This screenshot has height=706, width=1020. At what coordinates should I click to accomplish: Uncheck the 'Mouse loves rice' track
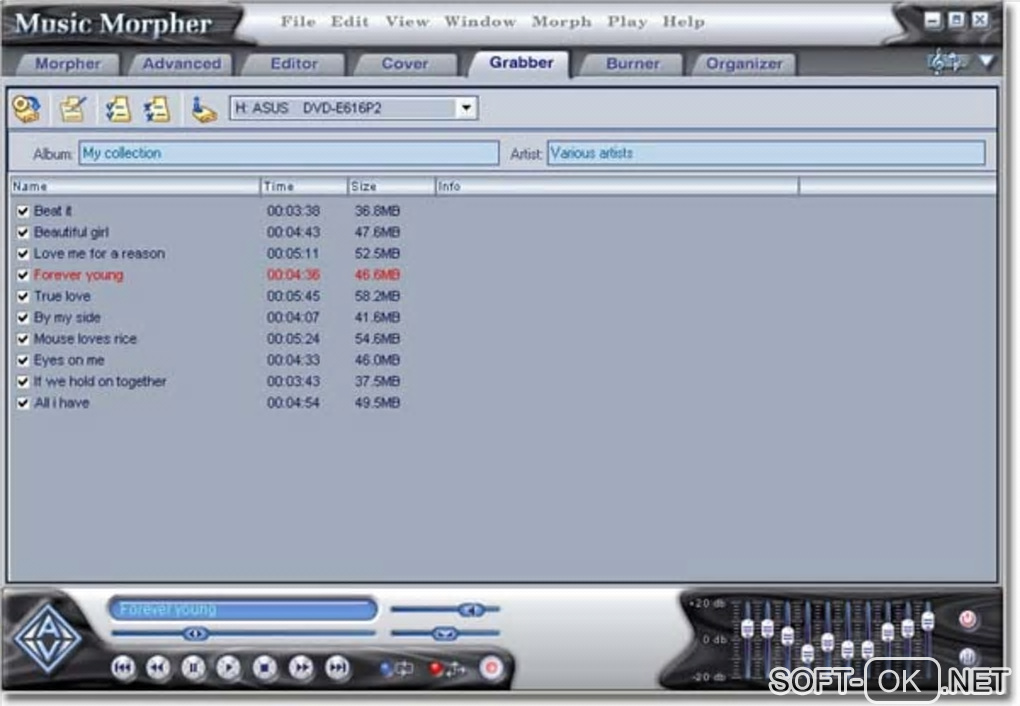[23, 340]
